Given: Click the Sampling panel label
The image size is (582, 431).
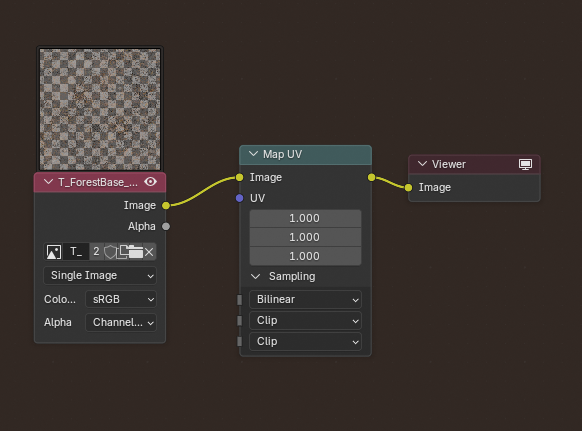Looking at the screenshot, I should (292, 276).
